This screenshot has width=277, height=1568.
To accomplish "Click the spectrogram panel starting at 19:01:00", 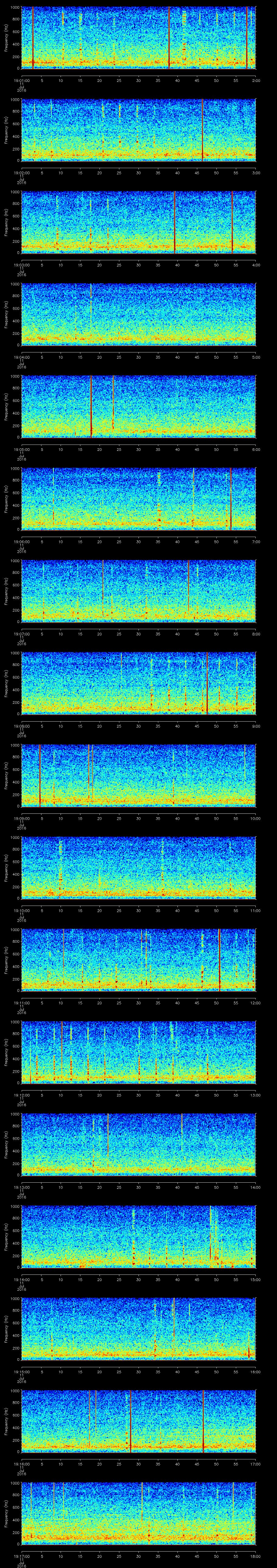I will point(139,38).
